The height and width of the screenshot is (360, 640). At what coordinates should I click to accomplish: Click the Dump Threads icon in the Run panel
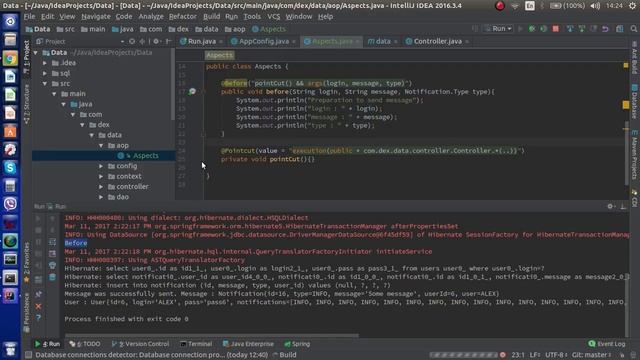(38, 254)
